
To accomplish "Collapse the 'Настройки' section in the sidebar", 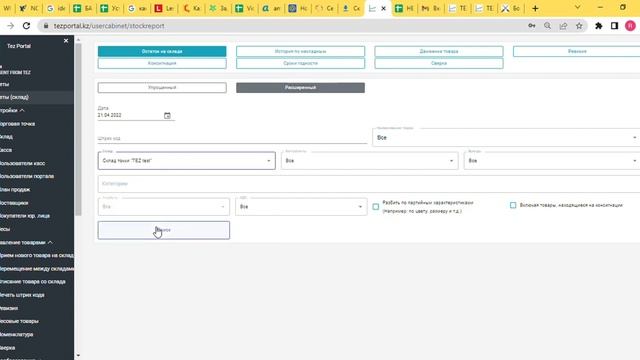I will (x=12, y=111).
